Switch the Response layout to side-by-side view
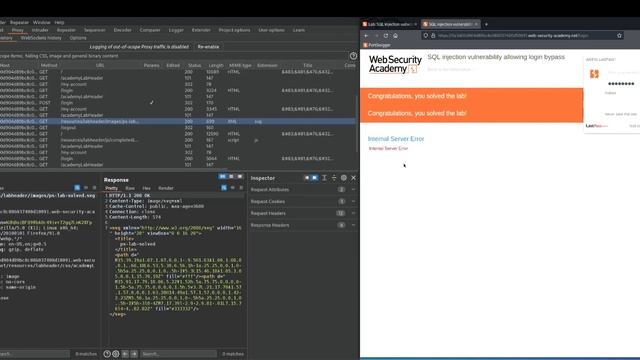This screenshot has height=360, width=640. (222, 176)
